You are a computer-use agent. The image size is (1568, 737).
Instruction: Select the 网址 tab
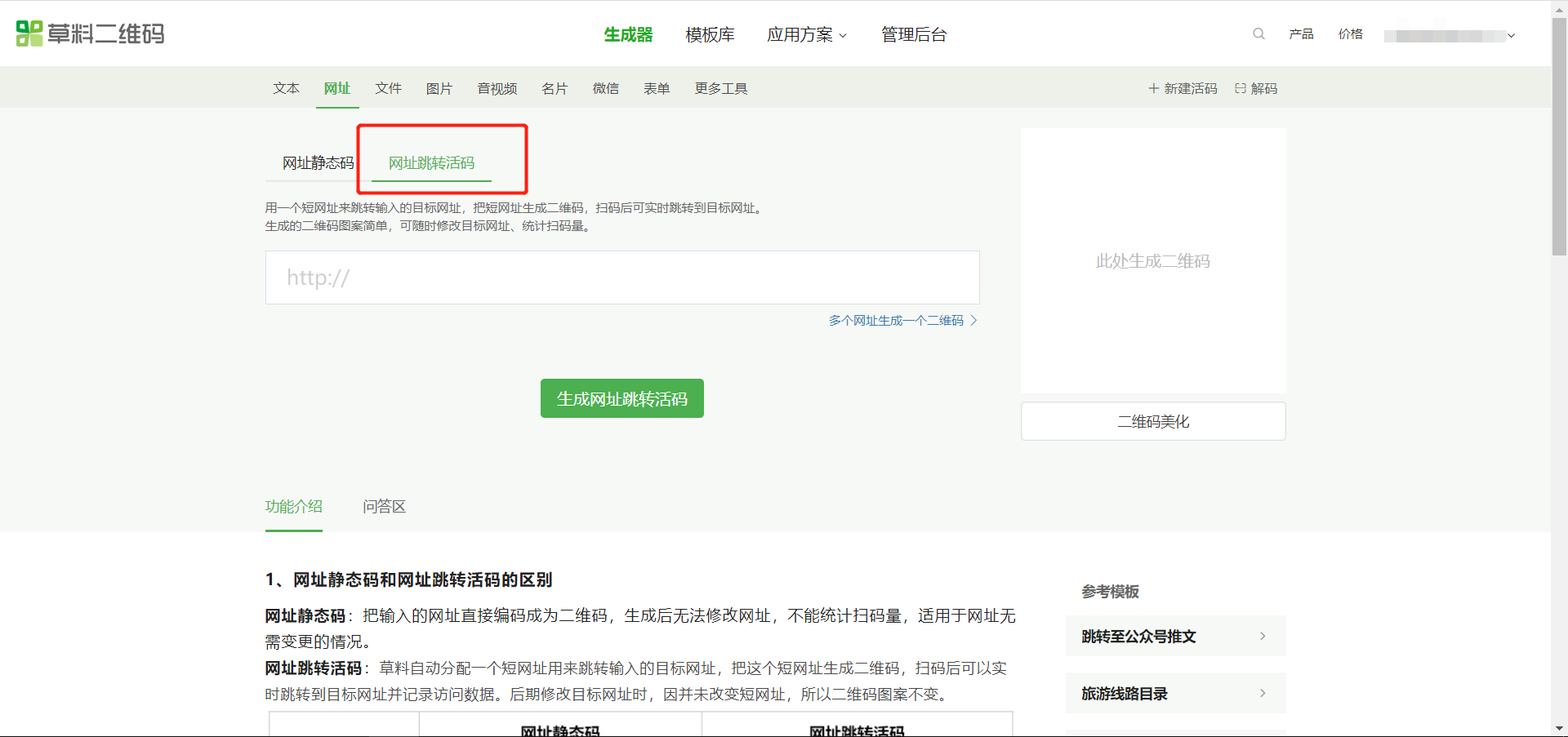click(337, 88)
